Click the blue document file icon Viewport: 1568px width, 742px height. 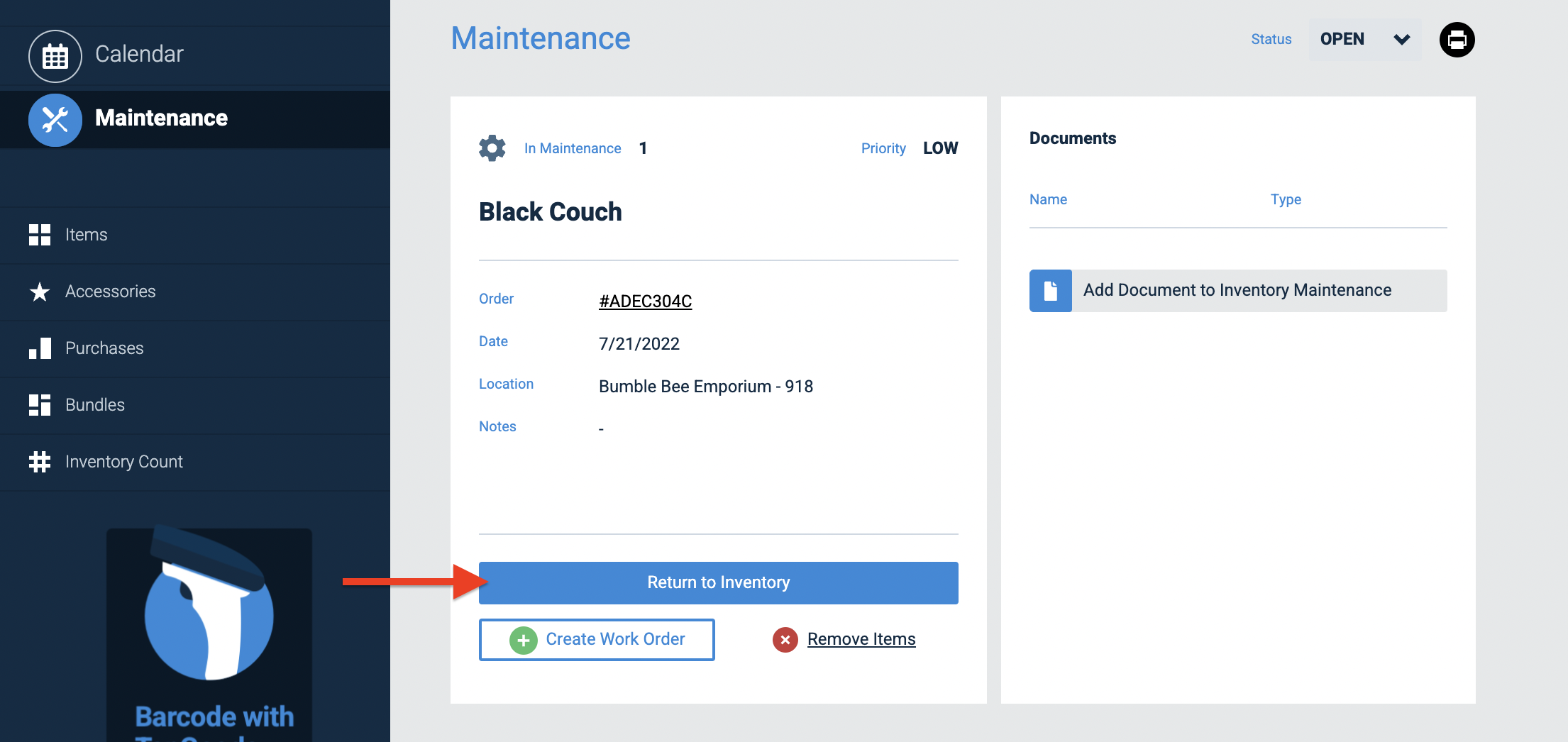point(1050,290)
